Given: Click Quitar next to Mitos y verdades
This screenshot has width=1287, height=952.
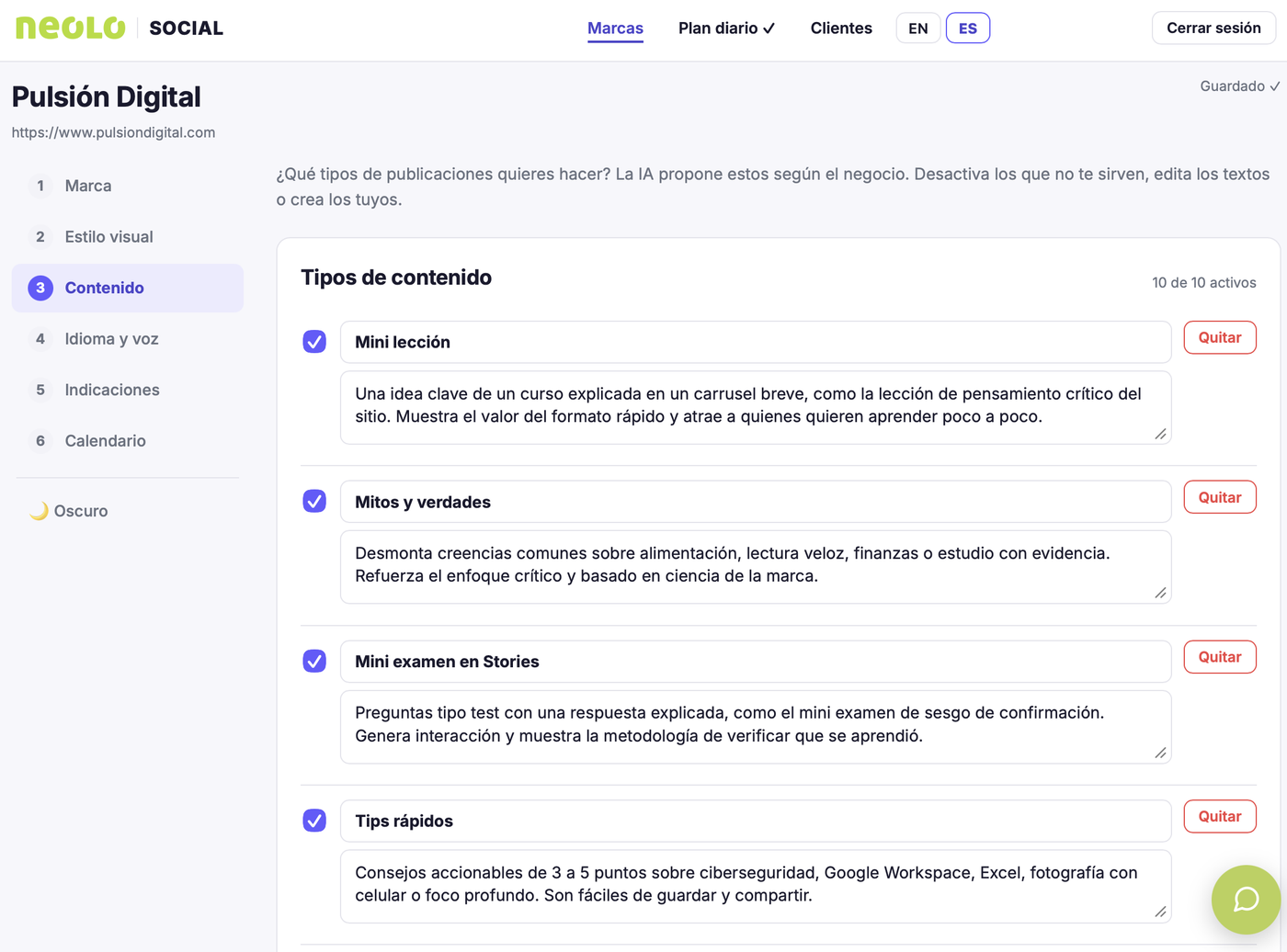Looking at the screenshot, I should click(x=1220, y=497).
